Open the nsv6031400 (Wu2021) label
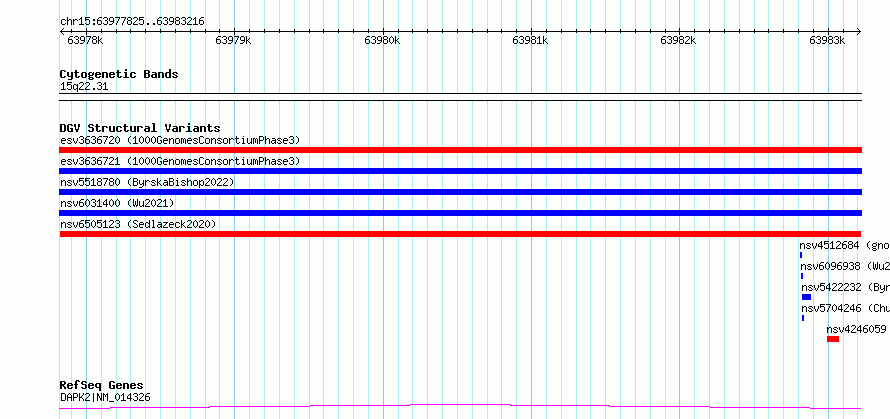Image resolution: width=890 pixels, height=419 pixels. coord(117,203)
